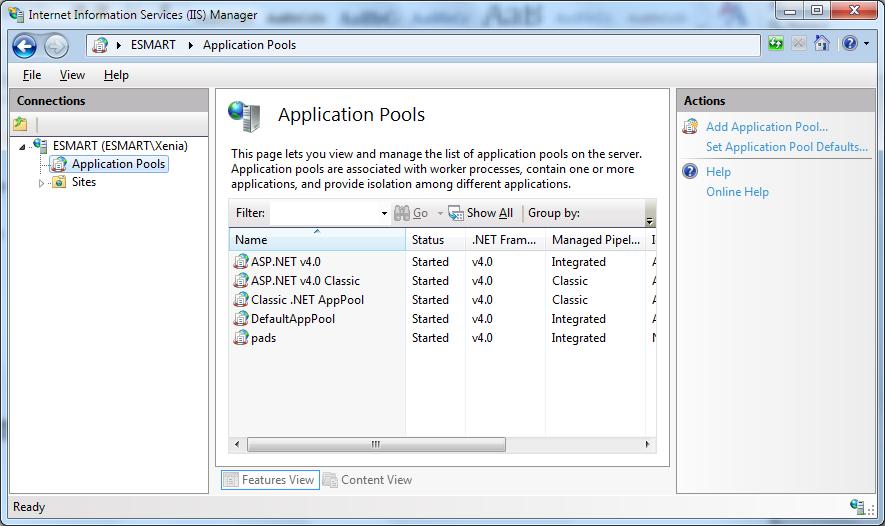This screenshot has height=526, width=885.
Task: Click the scrollbar right arrow
Action: (647, 445)
